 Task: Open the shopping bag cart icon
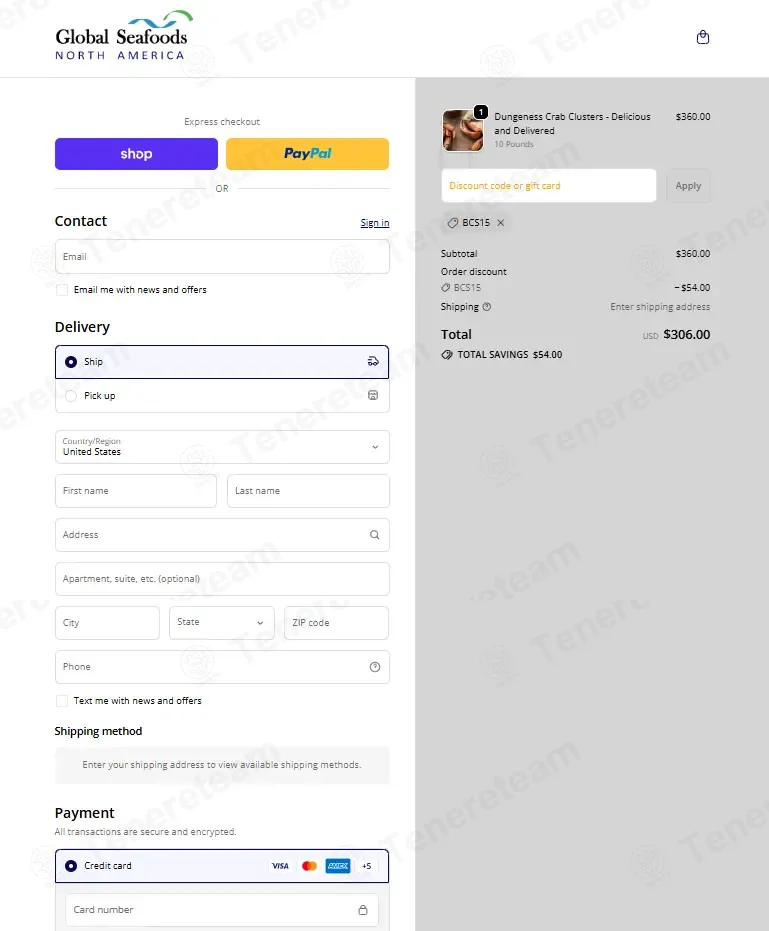(x=702, y=37)
